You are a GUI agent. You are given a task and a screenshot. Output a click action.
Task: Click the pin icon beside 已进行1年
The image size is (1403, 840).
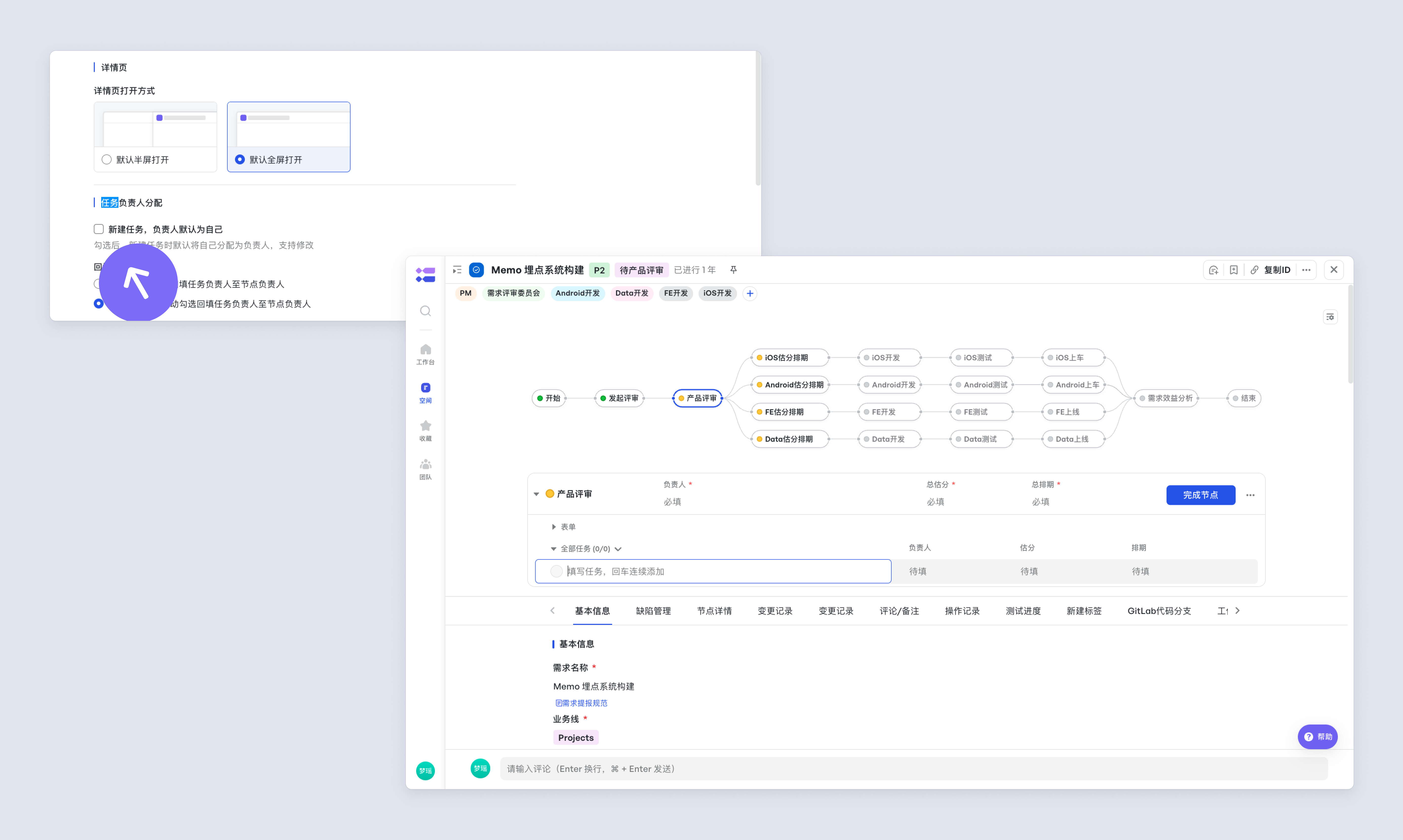tap(733, 270)
